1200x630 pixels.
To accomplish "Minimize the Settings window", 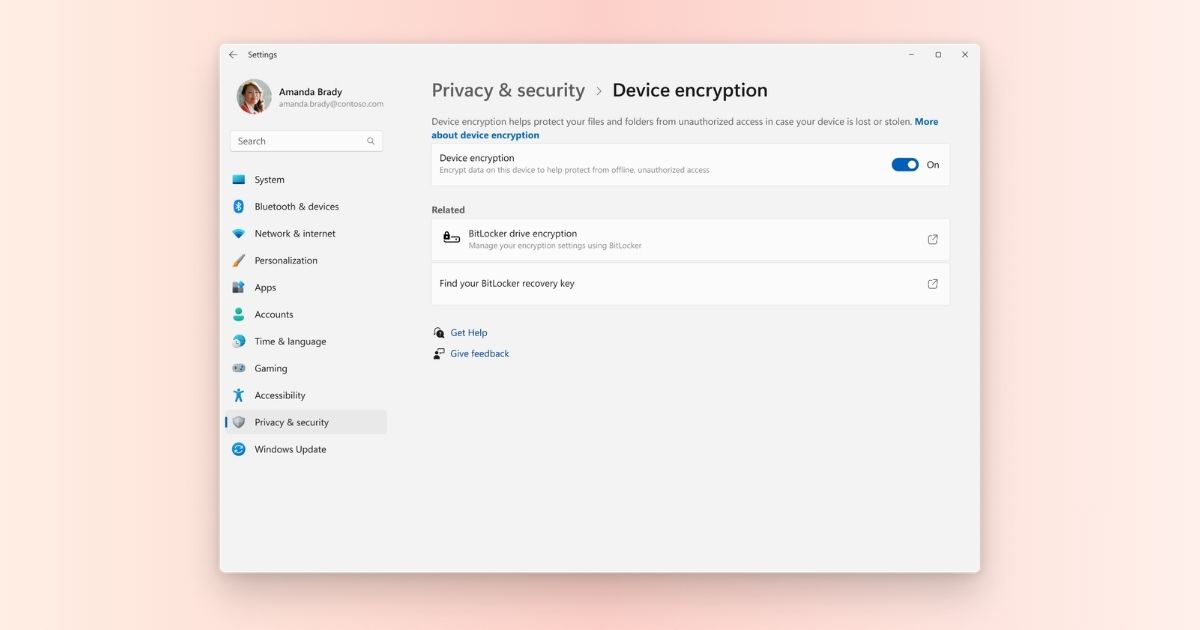I will (x=911, y=55).
